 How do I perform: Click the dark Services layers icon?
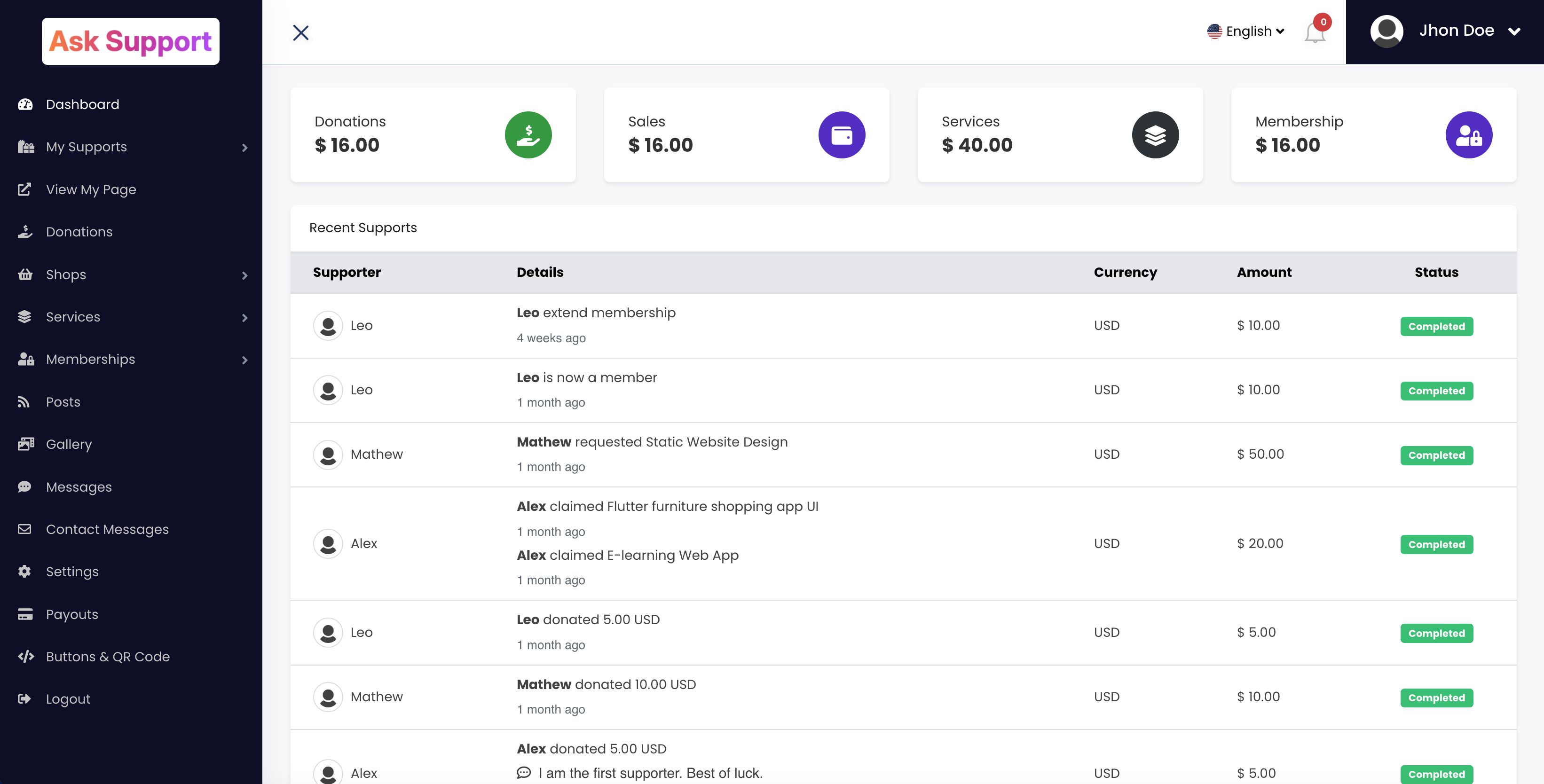click(1155, 135)
